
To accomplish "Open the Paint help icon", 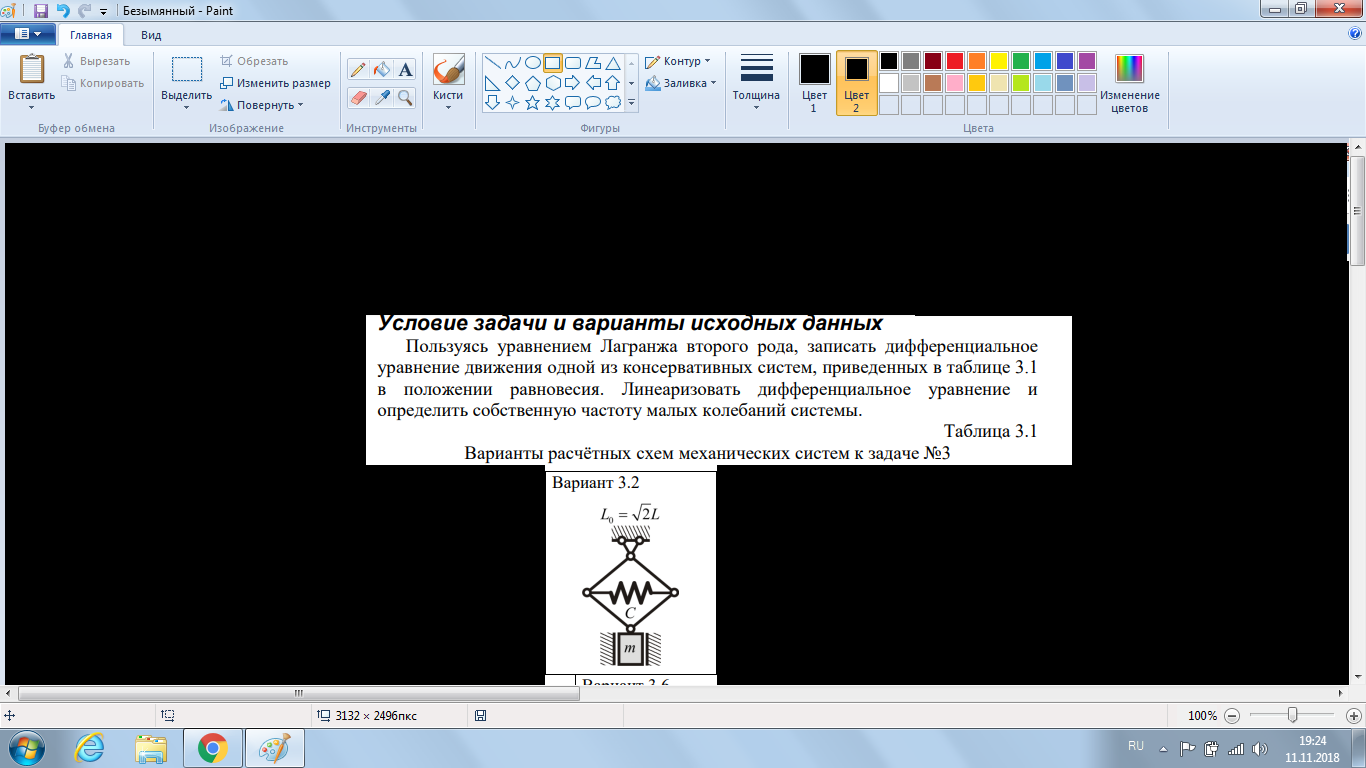I will click(1354, 34).
